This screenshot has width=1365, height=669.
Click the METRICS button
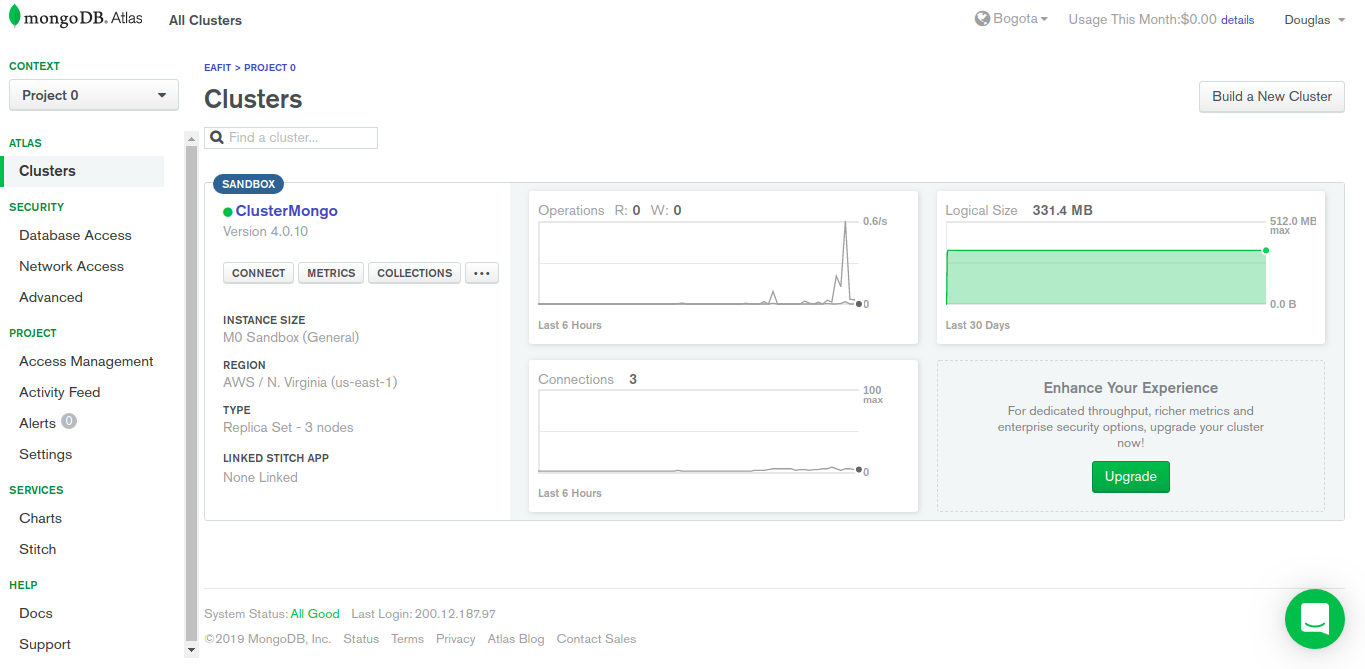pos(331,273)
